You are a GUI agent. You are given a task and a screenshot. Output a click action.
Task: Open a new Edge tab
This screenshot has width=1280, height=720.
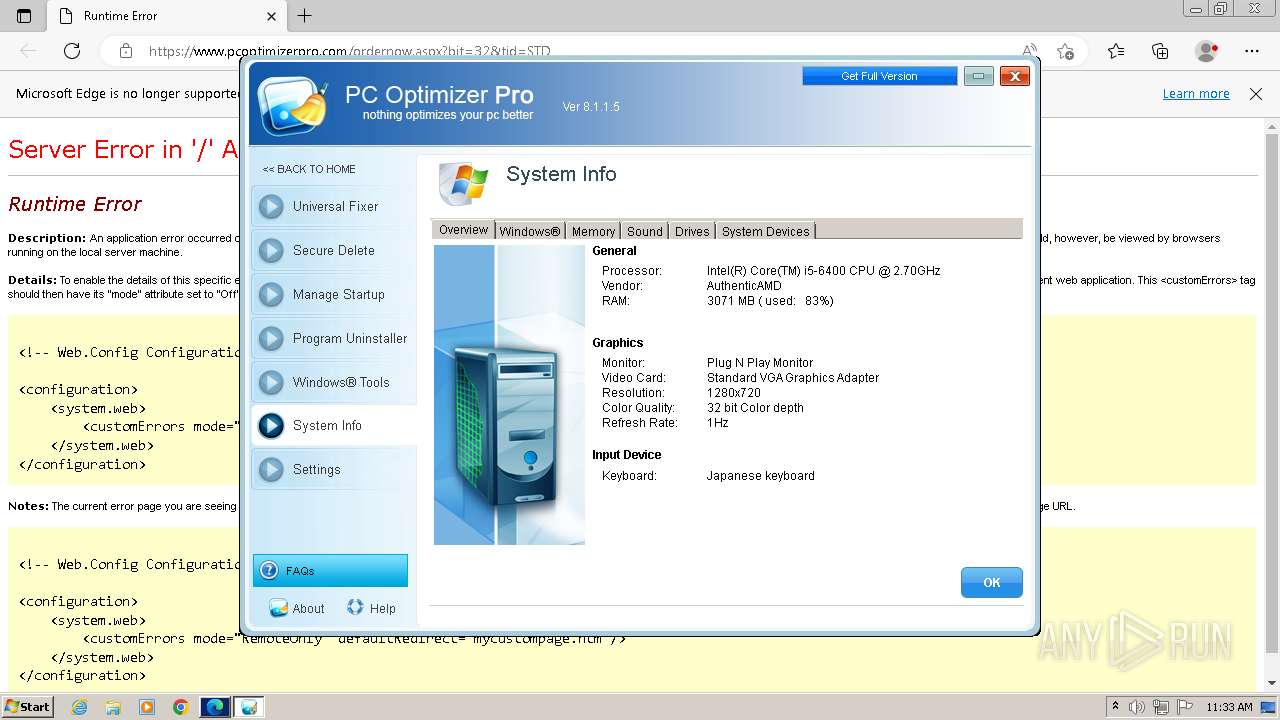(305, 16)
